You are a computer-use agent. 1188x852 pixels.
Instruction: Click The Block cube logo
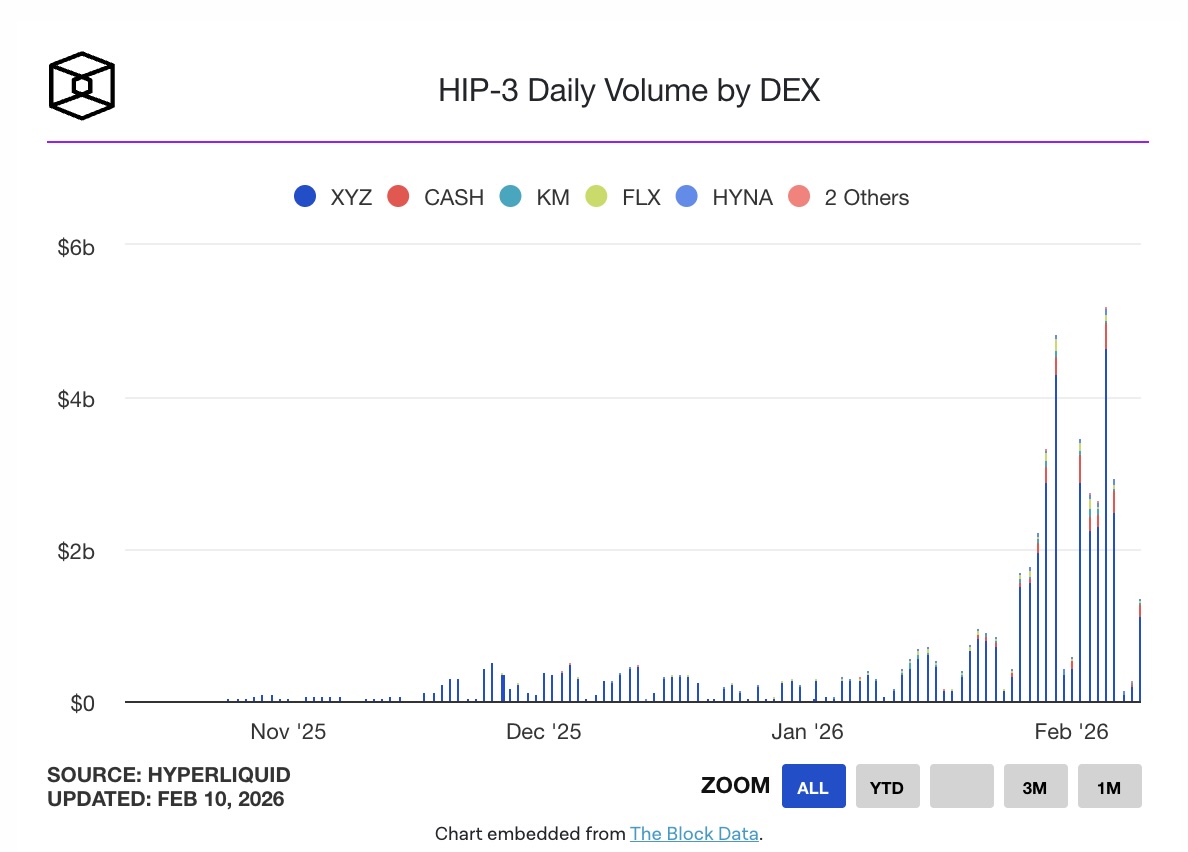click(82, 86)
